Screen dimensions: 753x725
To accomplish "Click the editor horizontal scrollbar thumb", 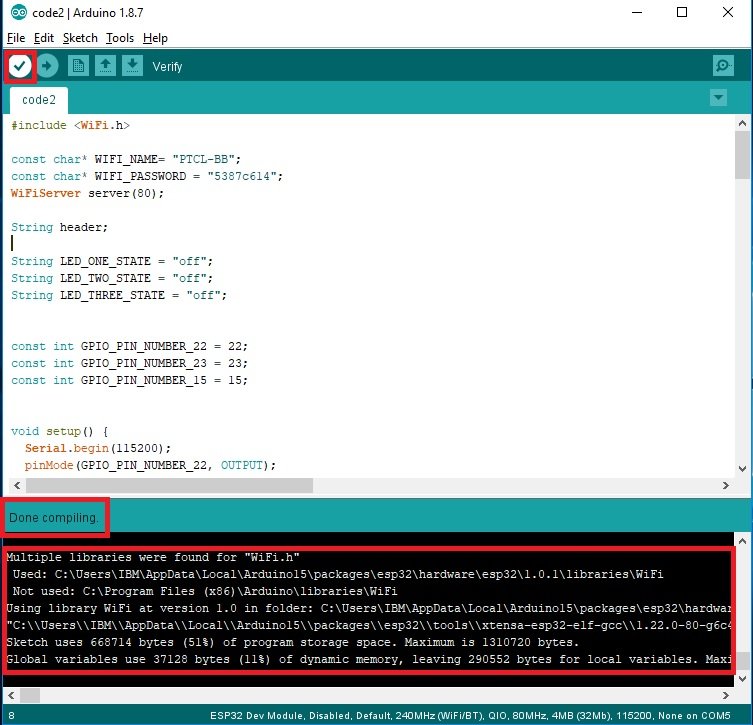I will 170,485.
